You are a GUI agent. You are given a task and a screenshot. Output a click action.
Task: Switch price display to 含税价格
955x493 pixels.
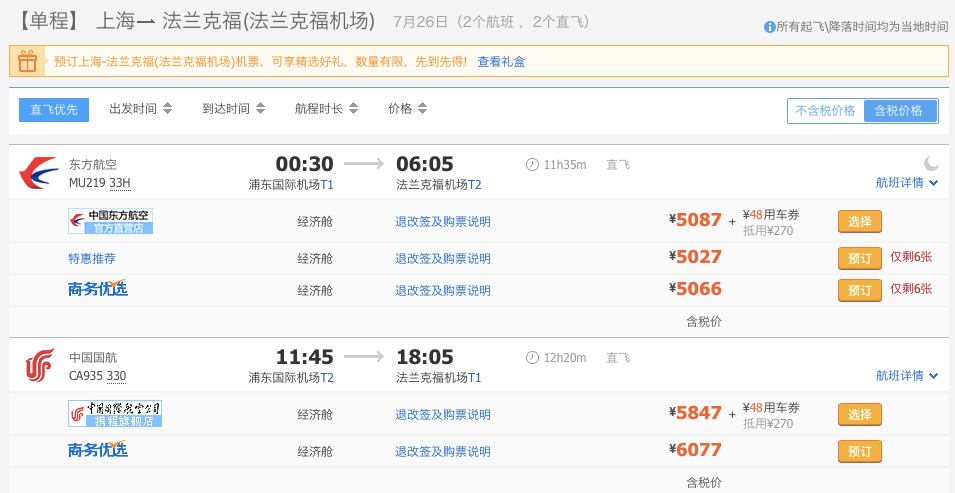click(x=898, y=111)
